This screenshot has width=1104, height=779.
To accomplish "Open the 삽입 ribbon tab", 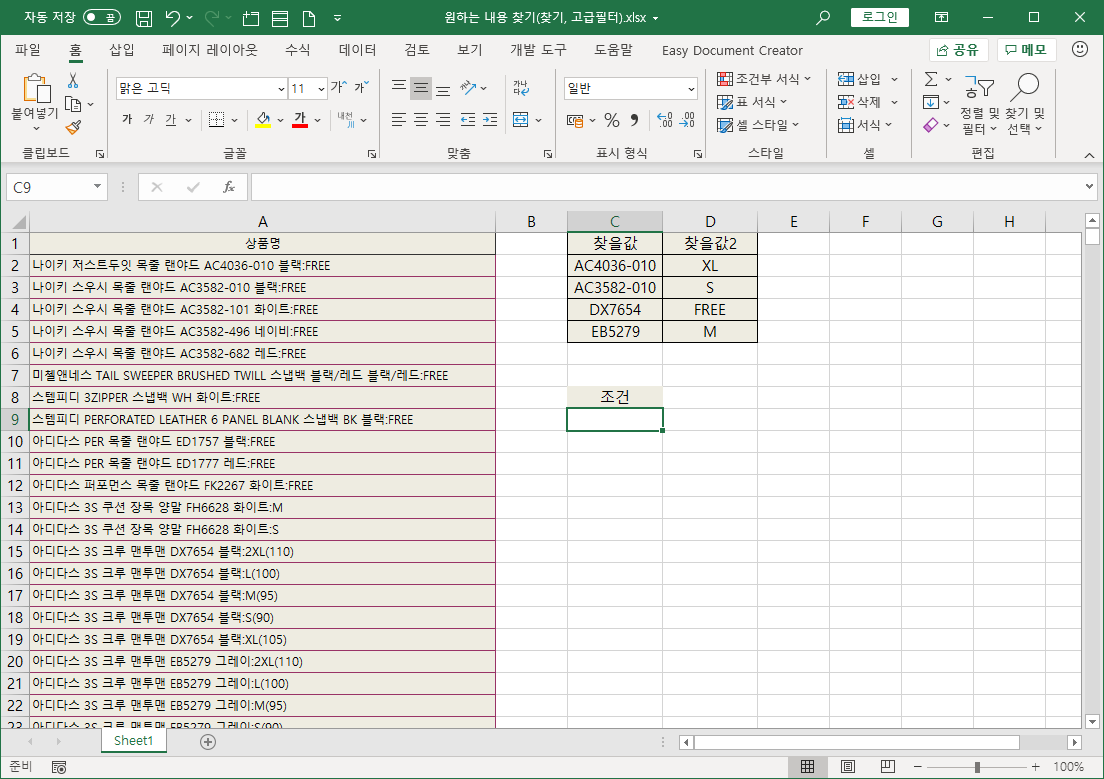I will [x=122, y=50].
